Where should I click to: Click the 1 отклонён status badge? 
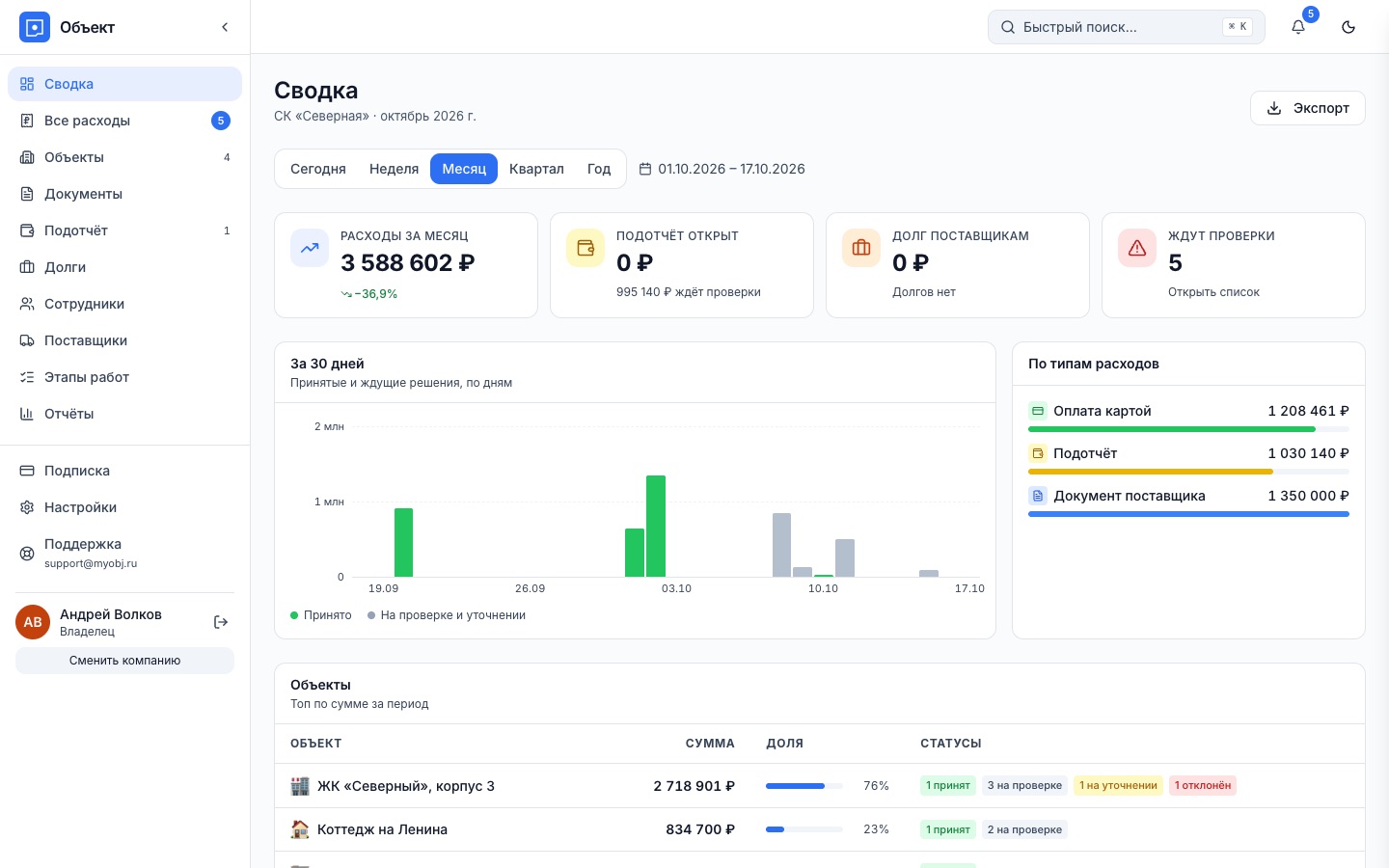[x=1203, y=786]
